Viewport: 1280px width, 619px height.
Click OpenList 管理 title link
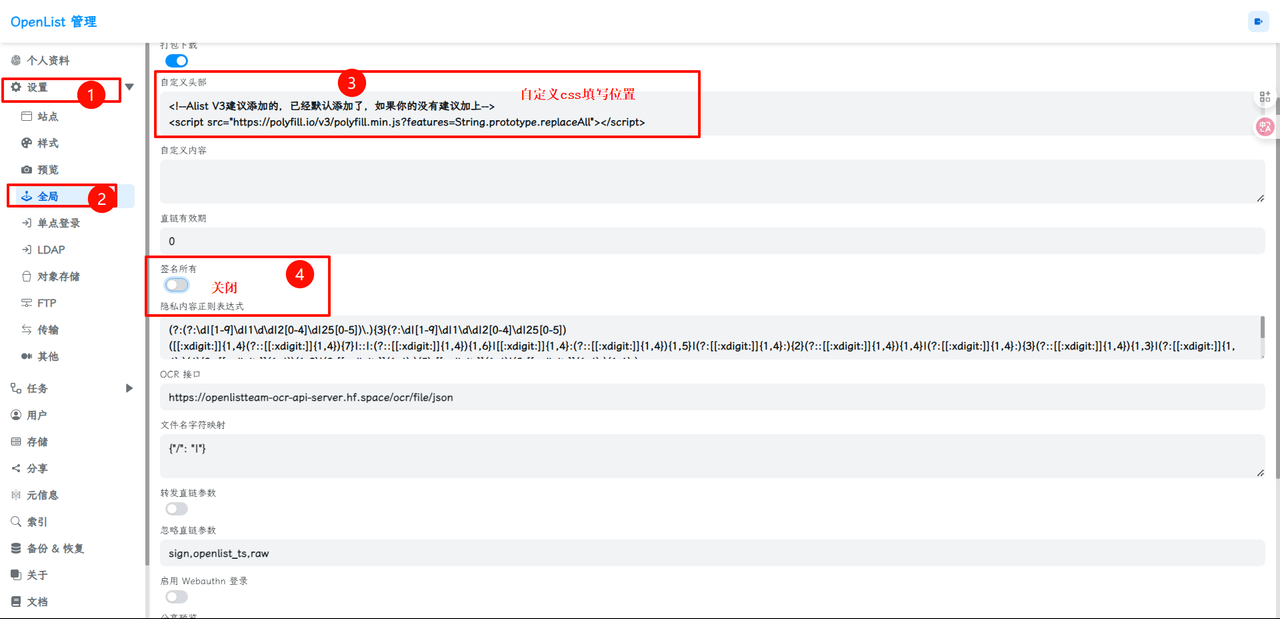click(x=54, y=22)
